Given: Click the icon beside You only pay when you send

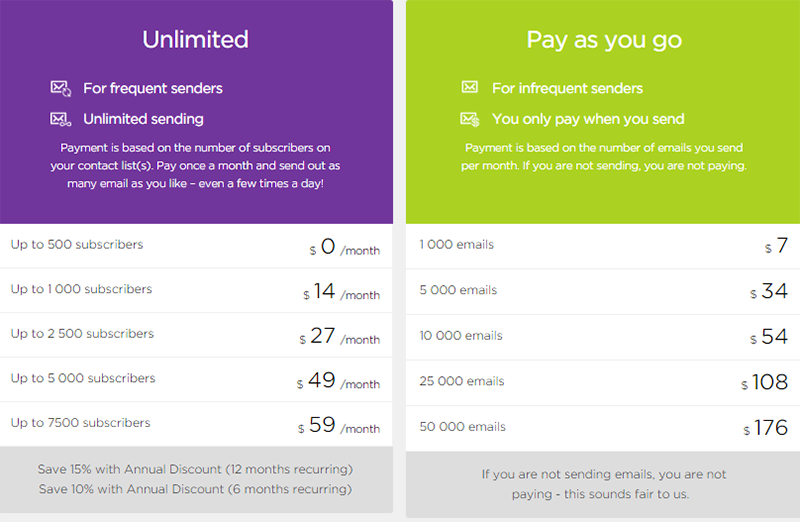Looking at the screenshot, I should click(x=470, y=119).
